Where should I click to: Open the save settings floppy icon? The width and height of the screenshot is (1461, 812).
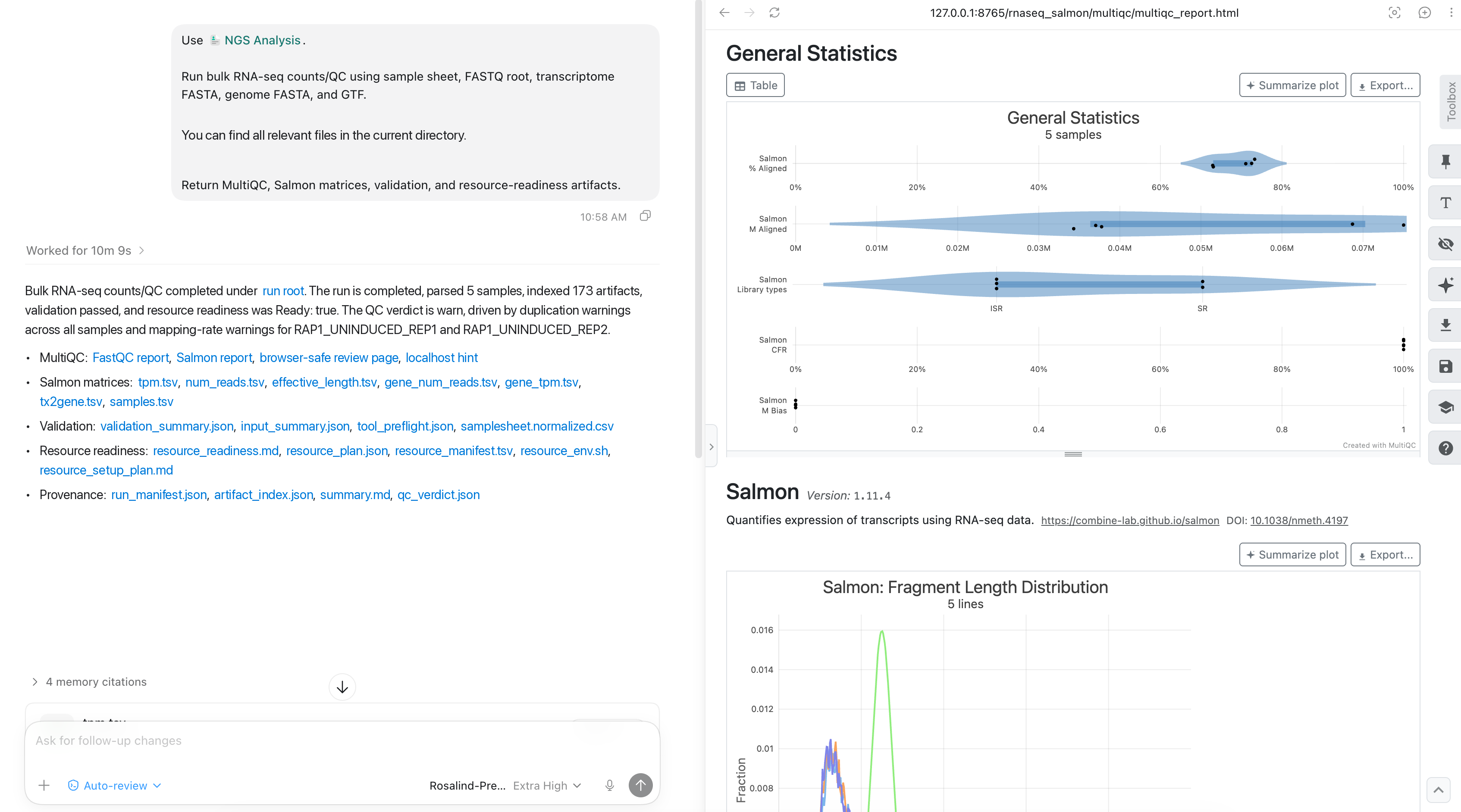coord(1445,366)
